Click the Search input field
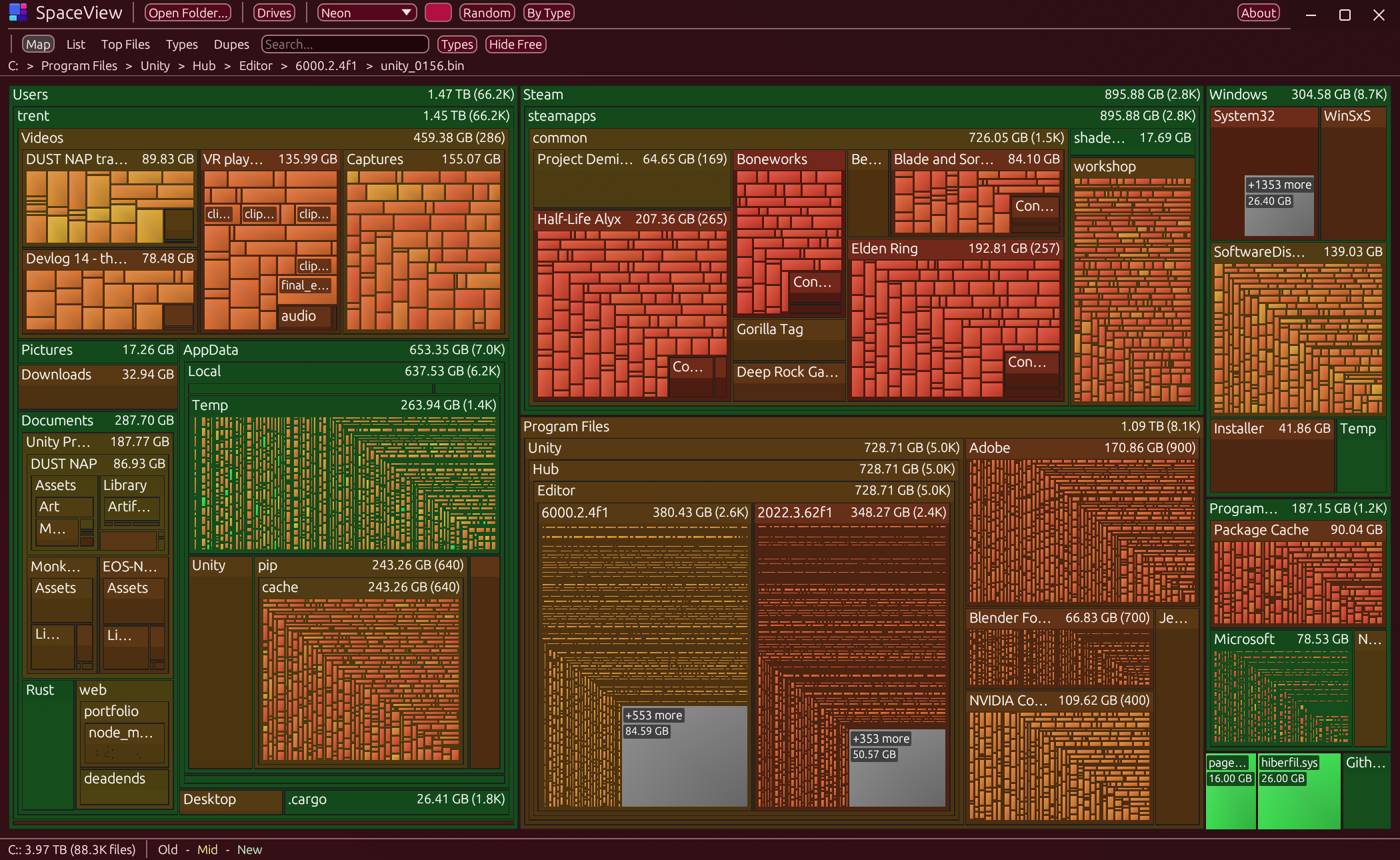Image resolution: width=1400 pixels, height=860 pixels. tap(345, 44)
